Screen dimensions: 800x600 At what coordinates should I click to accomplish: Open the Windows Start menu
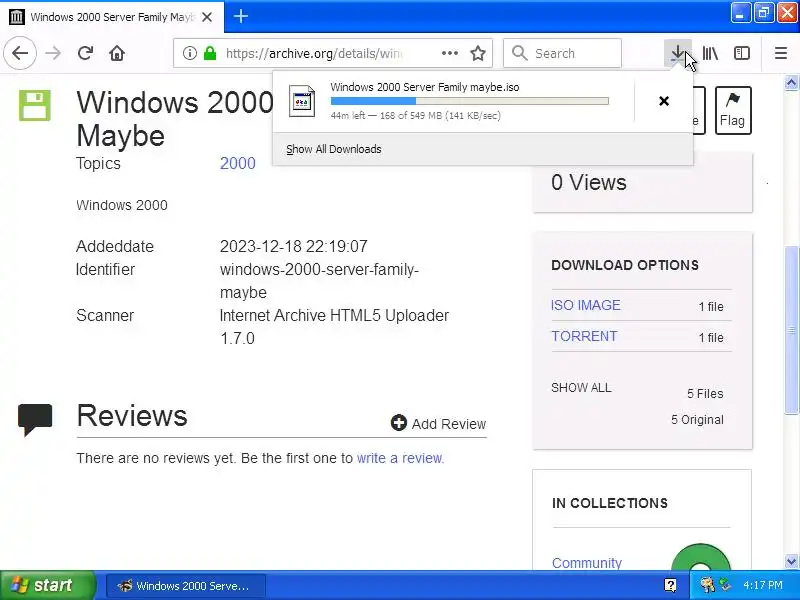47,585
